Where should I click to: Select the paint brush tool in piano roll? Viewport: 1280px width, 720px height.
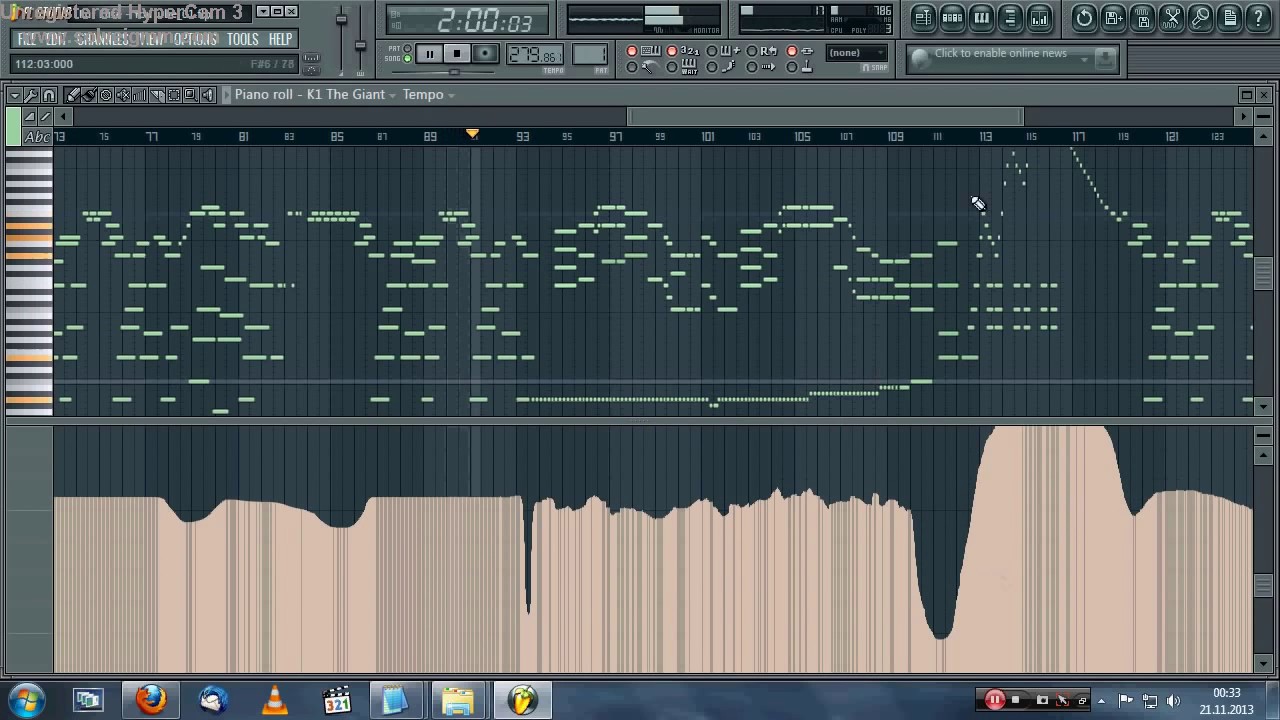click(89, 95)
